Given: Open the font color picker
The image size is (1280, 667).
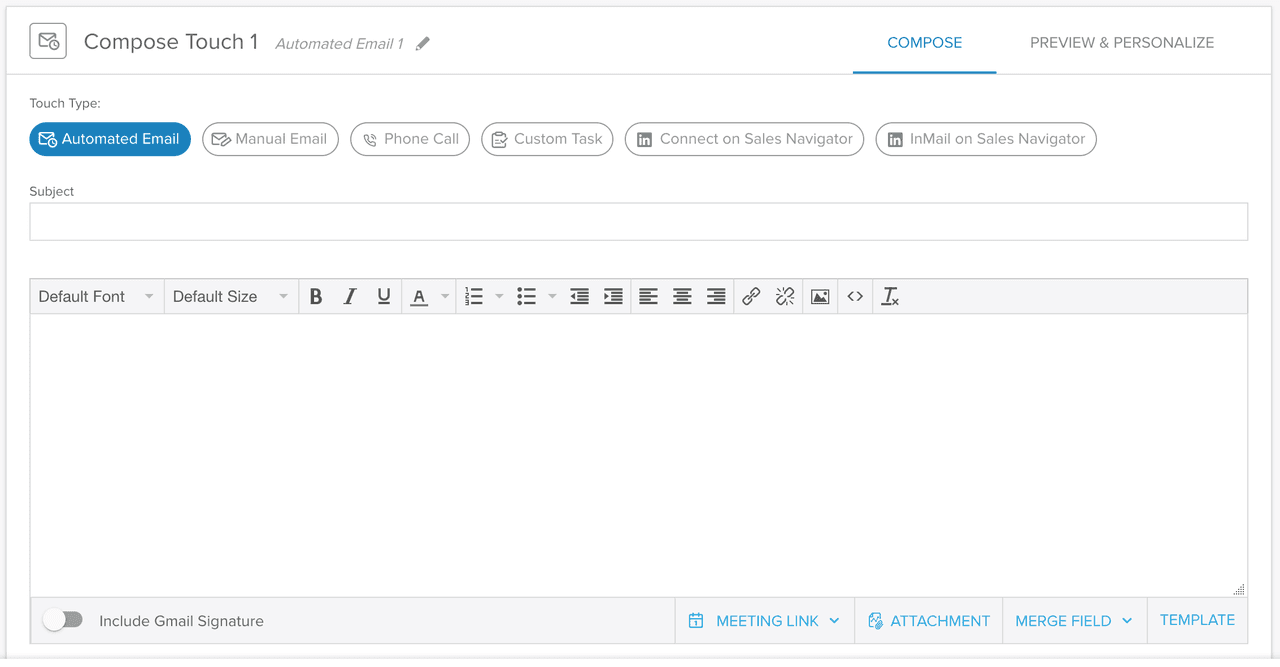Looking at the screenshot, I should pyautogui.click(x=419, y=296).
